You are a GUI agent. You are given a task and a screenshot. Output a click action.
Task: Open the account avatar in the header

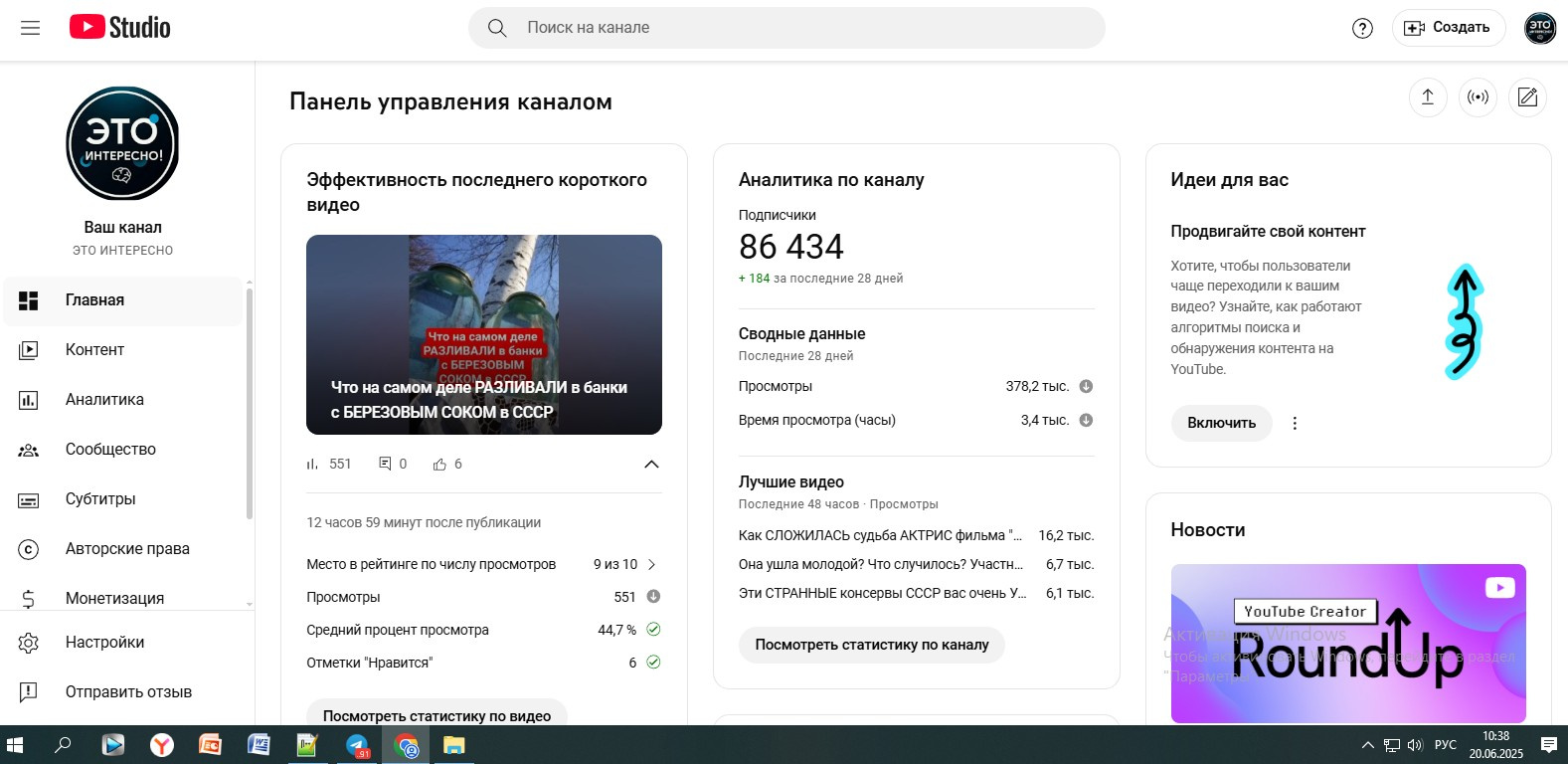coord(1540,28)
